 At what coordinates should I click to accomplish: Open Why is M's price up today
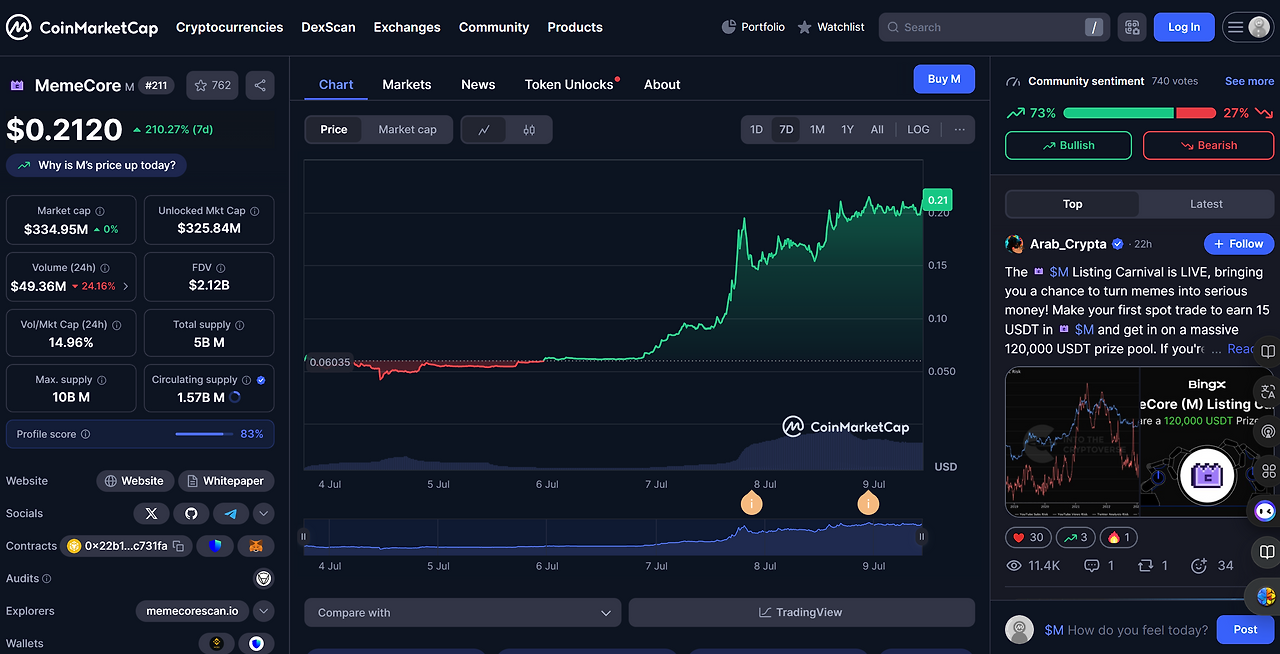(96, 165)
